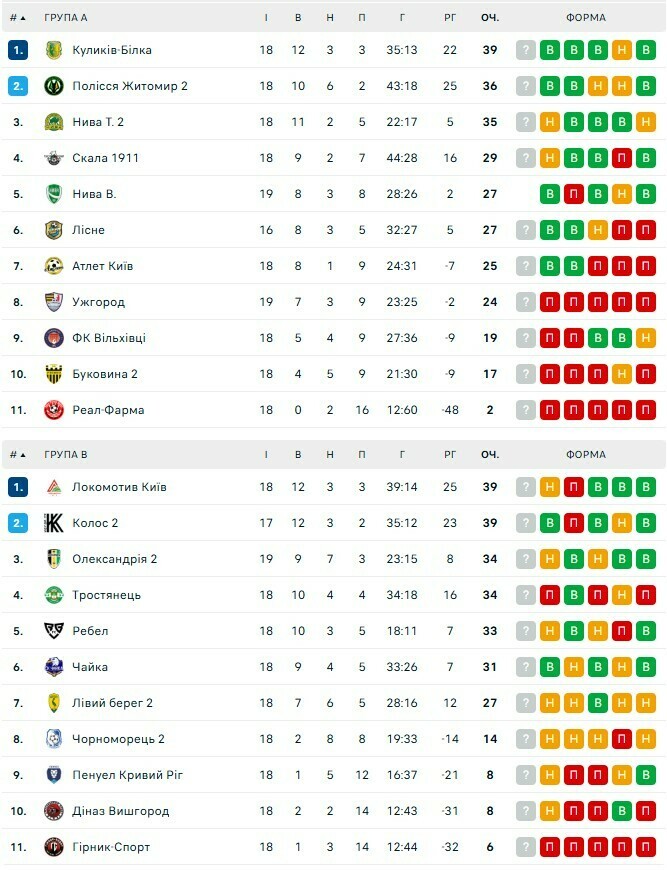Click the Куликів-Білка team crest icon
This screenshot has height=870, width=667.
point(54,50)
